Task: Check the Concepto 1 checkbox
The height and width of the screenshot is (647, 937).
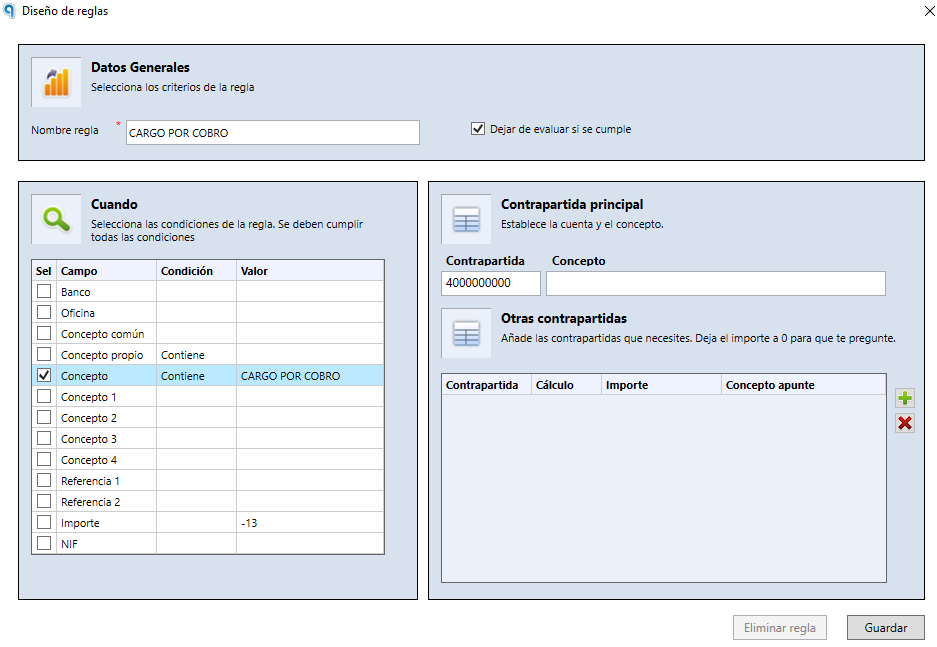Action: (x=44, y=396)
